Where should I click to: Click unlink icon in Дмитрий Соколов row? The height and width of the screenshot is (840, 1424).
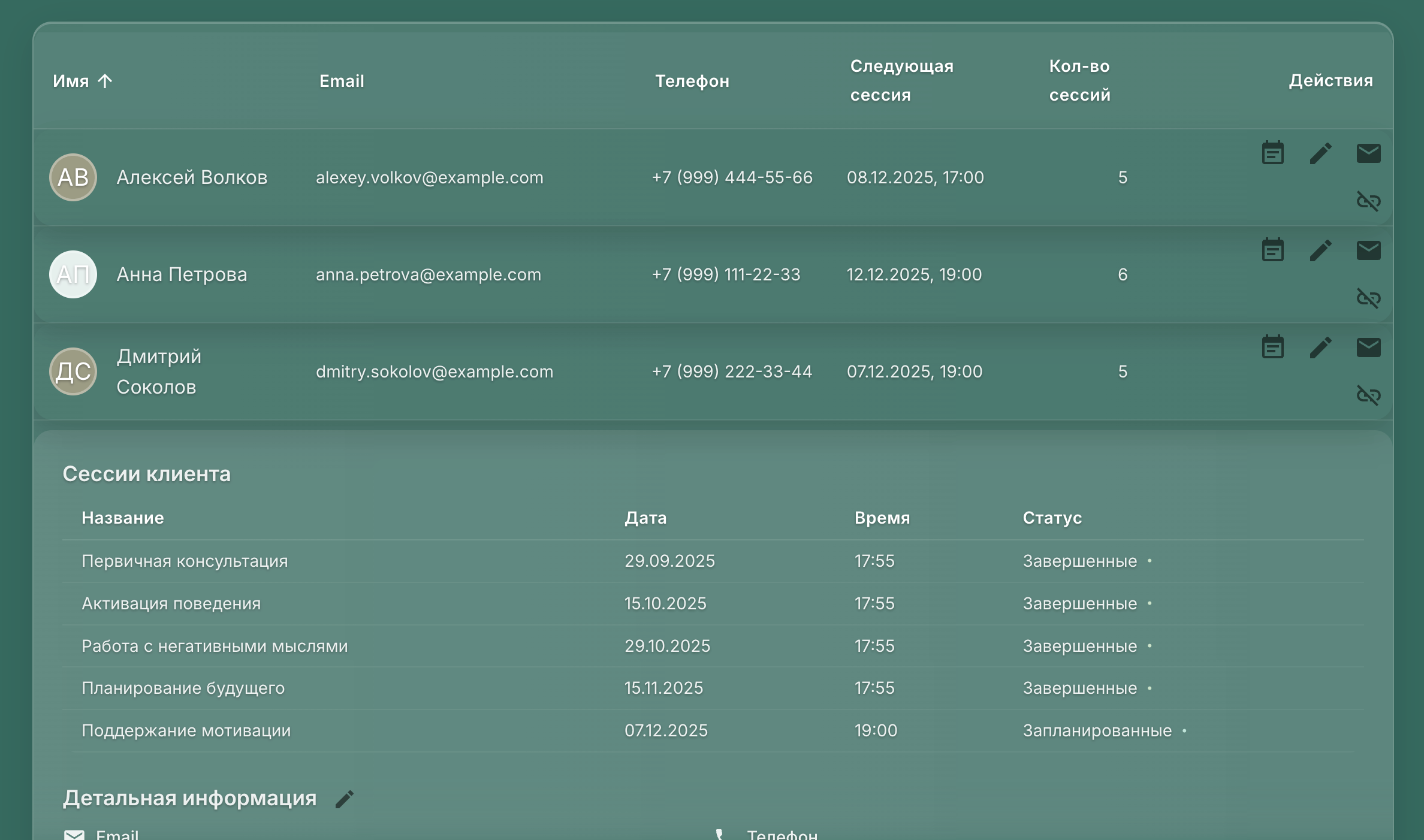tap(1368, 395)
